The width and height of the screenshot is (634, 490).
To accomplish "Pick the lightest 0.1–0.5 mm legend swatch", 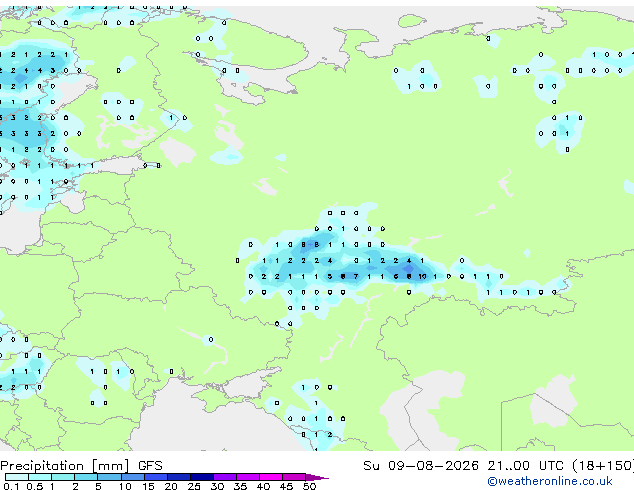I will click(17, 477).
